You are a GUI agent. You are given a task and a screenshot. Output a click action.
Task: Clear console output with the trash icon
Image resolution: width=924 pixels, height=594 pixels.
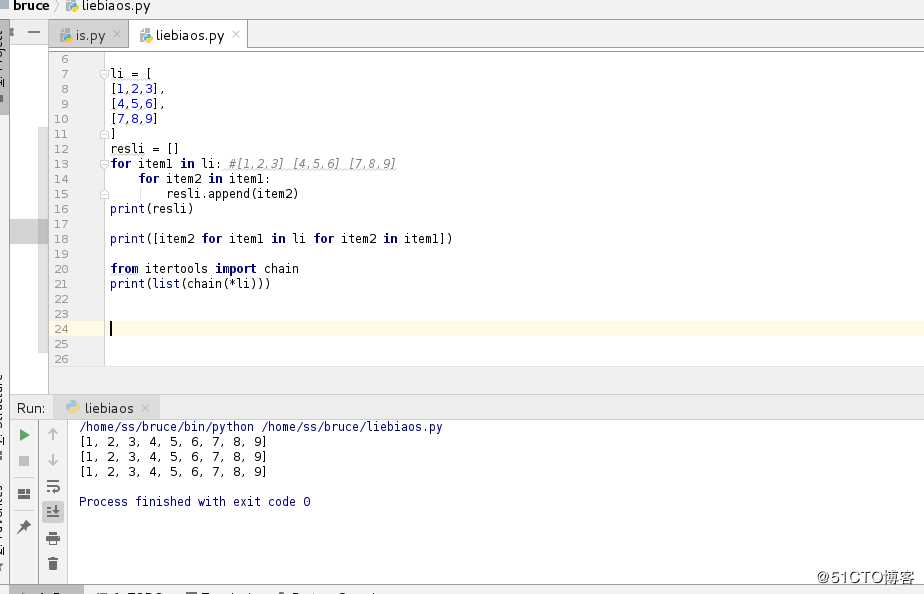click(53, 564)
